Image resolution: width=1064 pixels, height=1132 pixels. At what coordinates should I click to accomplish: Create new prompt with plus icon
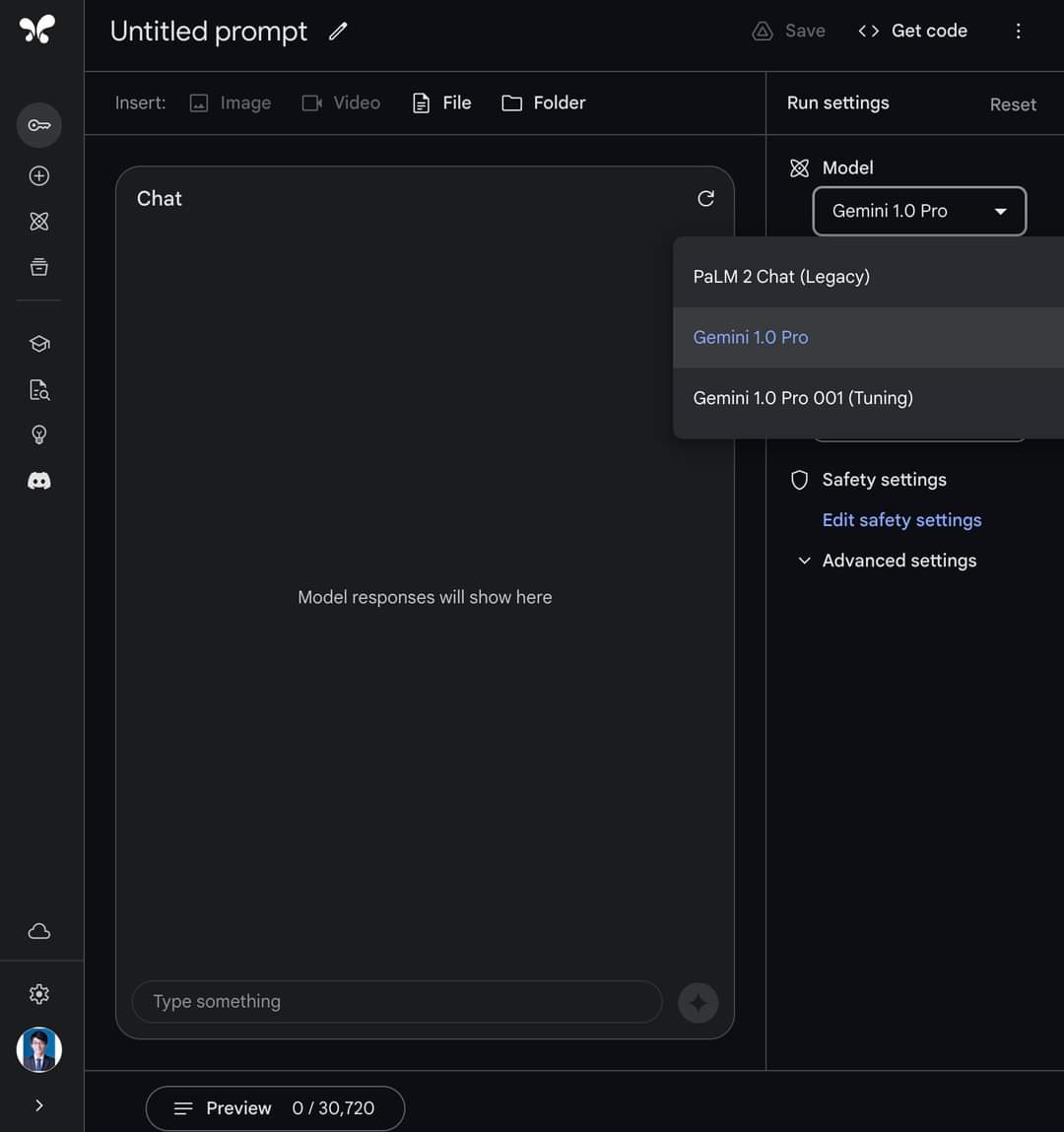(x=39, y=175)
